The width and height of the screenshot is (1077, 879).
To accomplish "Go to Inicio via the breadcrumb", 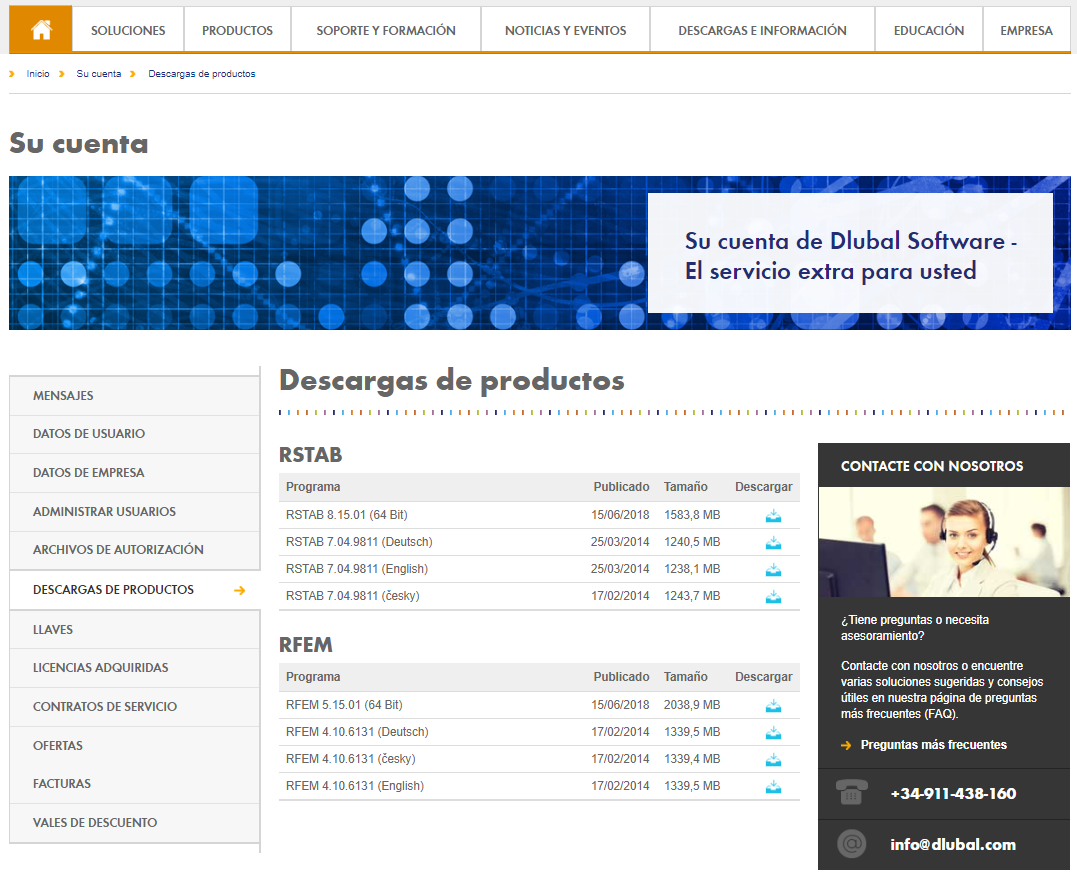I will pyautogui.click(x=37, y=73).
